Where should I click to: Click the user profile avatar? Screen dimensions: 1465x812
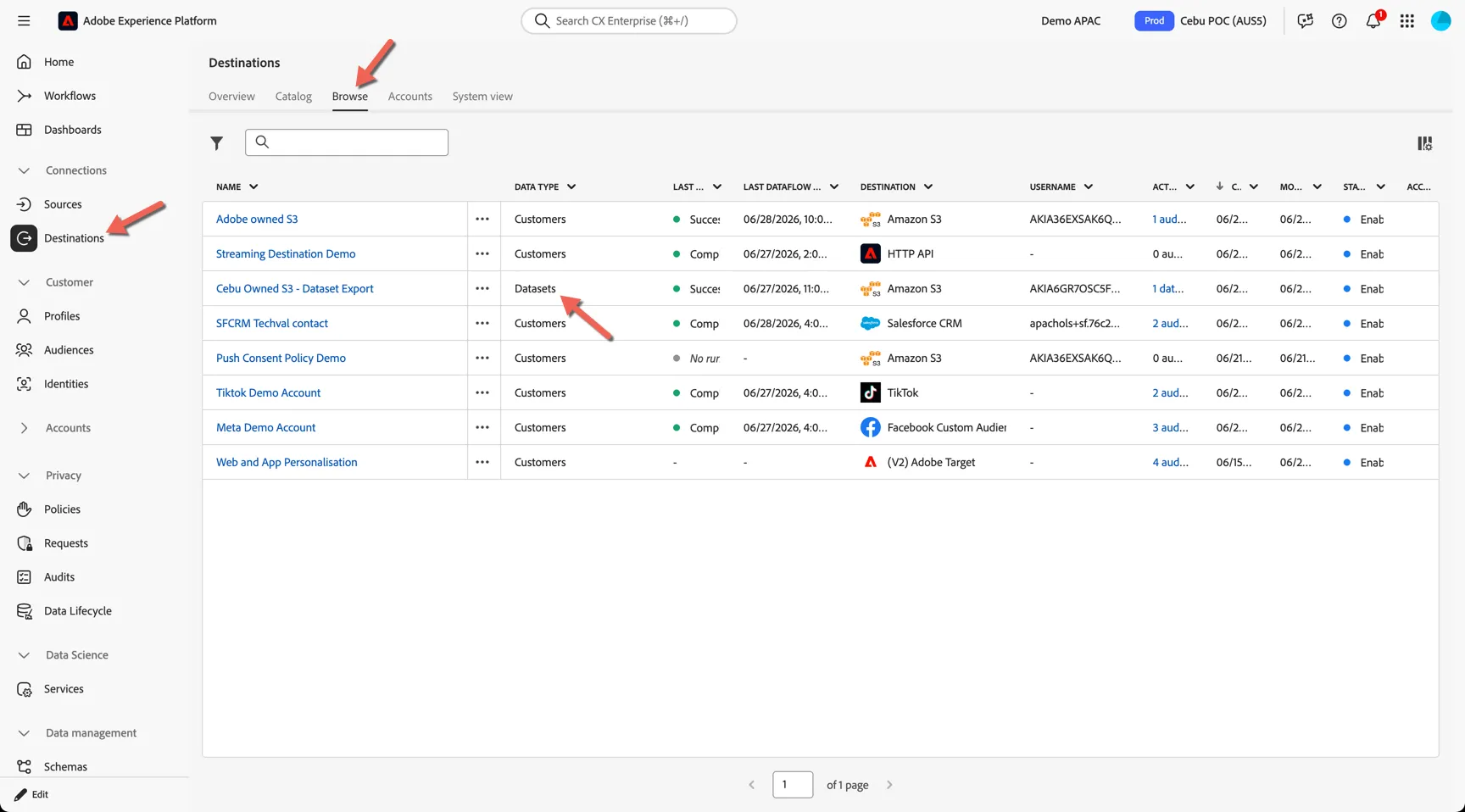1441,21
